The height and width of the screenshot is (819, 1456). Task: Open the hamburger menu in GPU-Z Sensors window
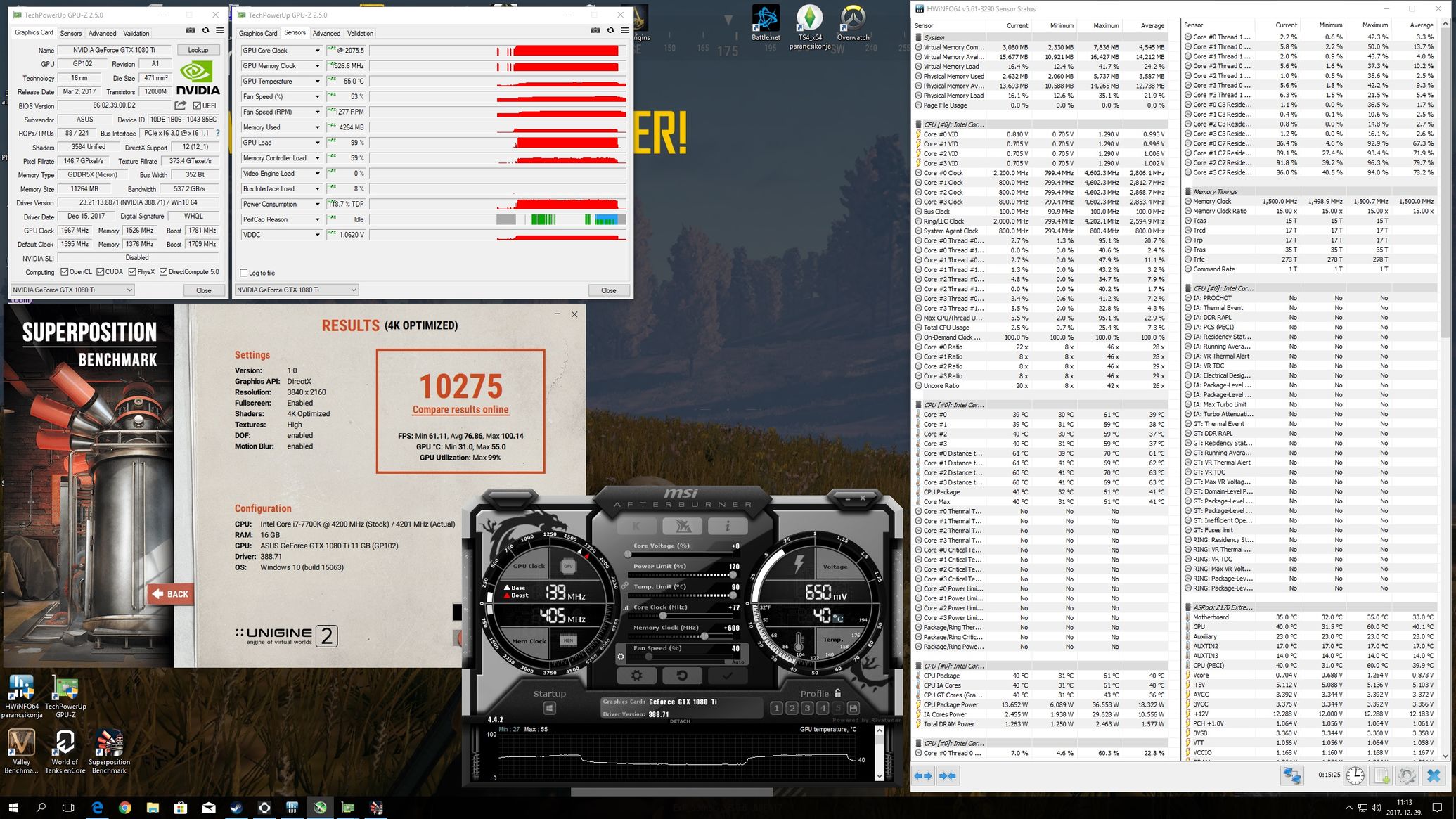tap(624, 31)
